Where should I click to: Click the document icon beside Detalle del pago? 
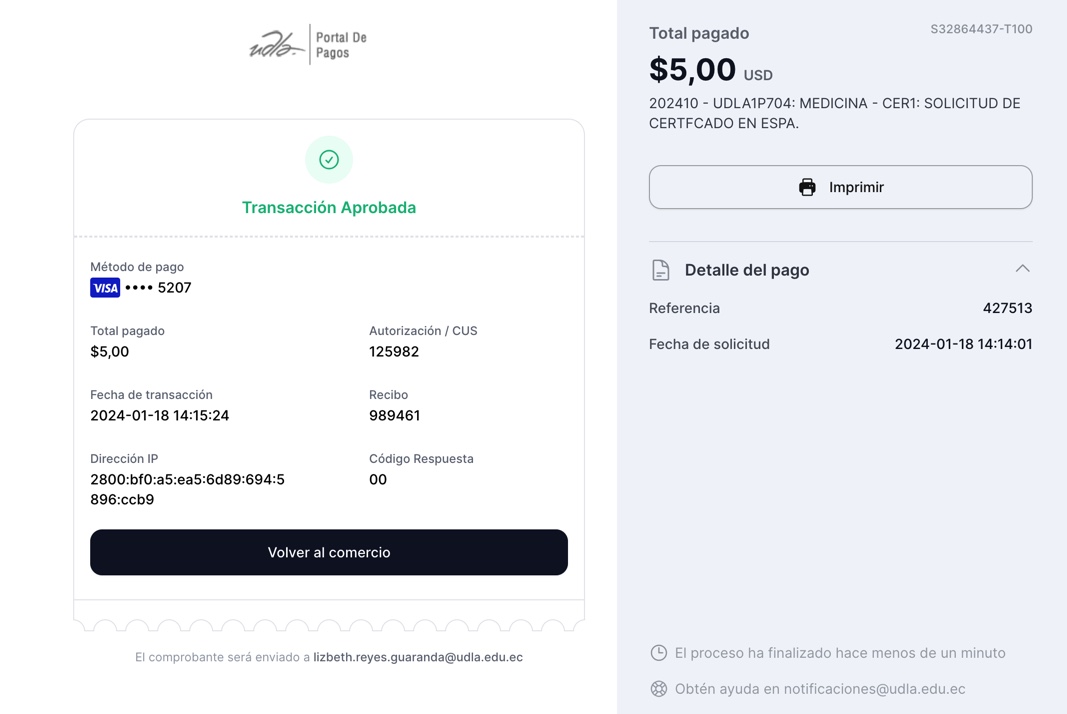[660, 270]
